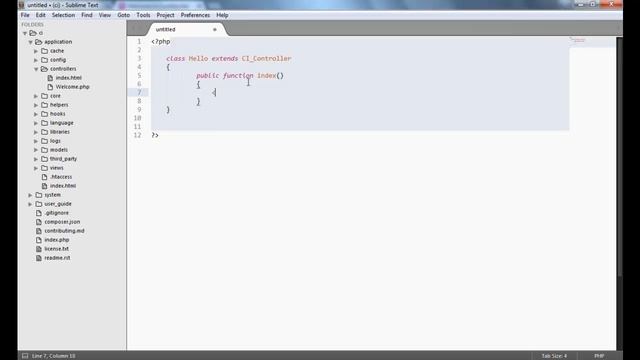Open the Preferences menu
This screenshot has width=640, height=360.
click(195, 15)
